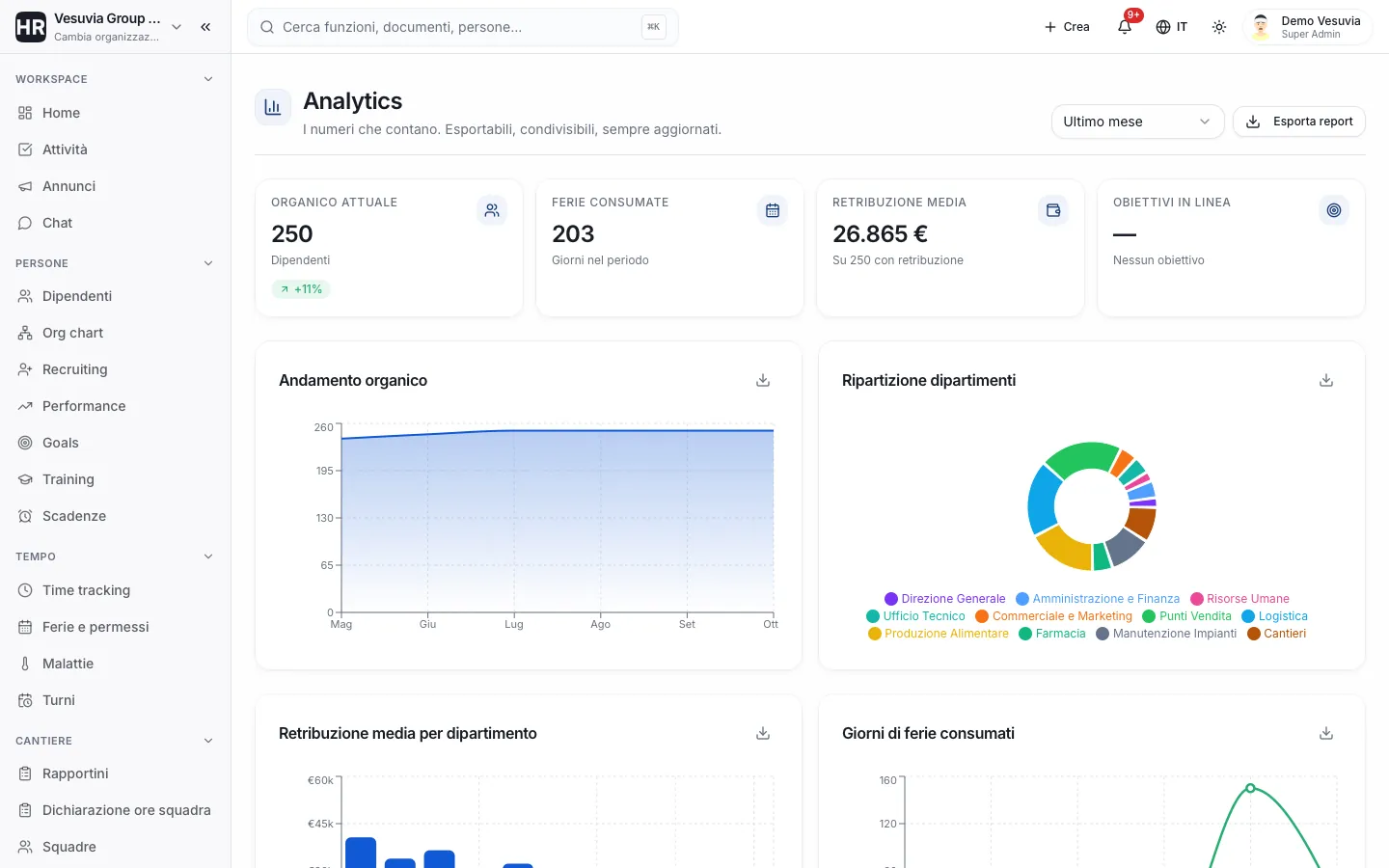Open Org chart in the sidebar
The width and height of the screenshot is (1389, 868).
pyautogui.click(x=116, y=333)
